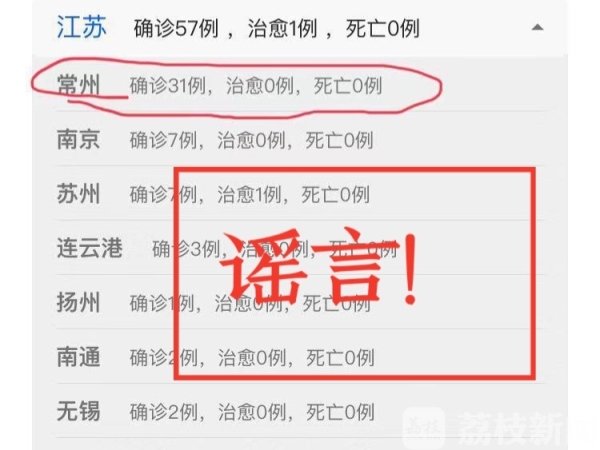Click 扬州's 死亡0例 text

click(336, 303)
